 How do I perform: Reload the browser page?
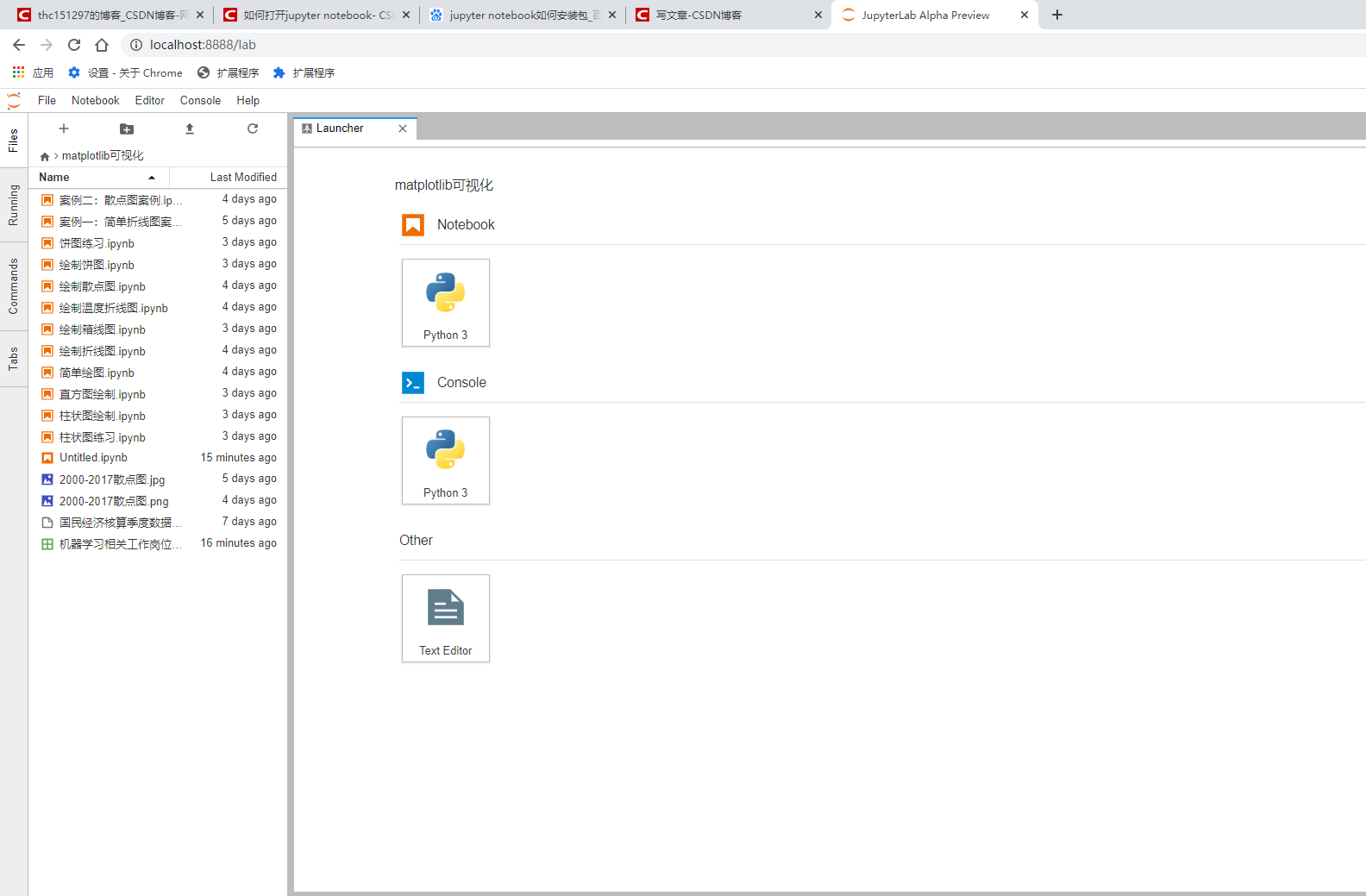coord(74,45)
